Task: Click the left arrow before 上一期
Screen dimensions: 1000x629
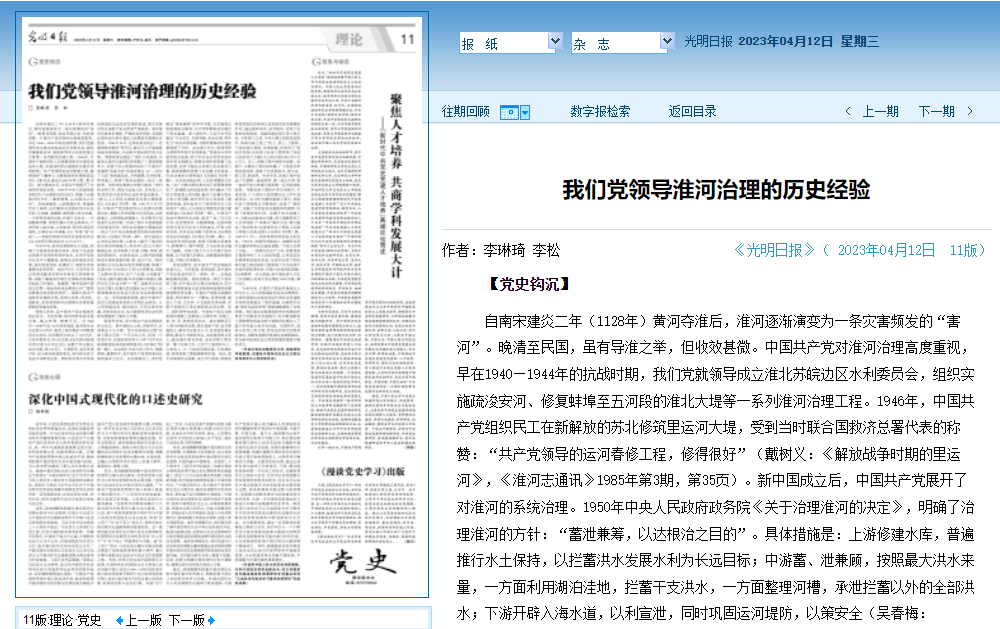Action: coord(848,112)
